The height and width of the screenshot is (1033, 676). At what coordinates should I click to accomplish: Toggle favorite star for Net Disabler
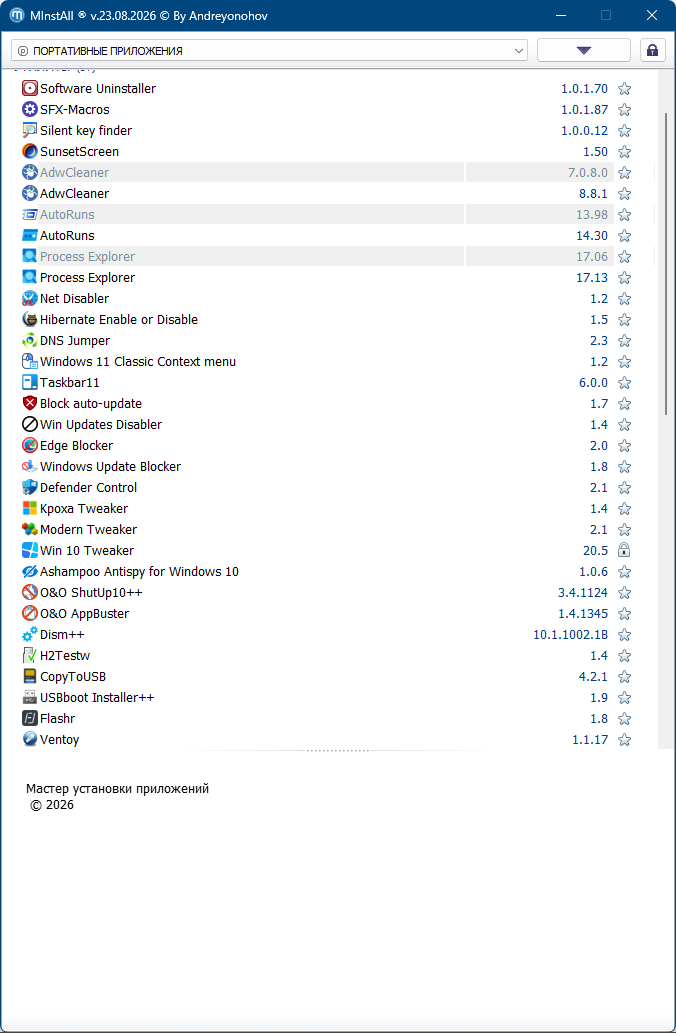tap(625, 298)
